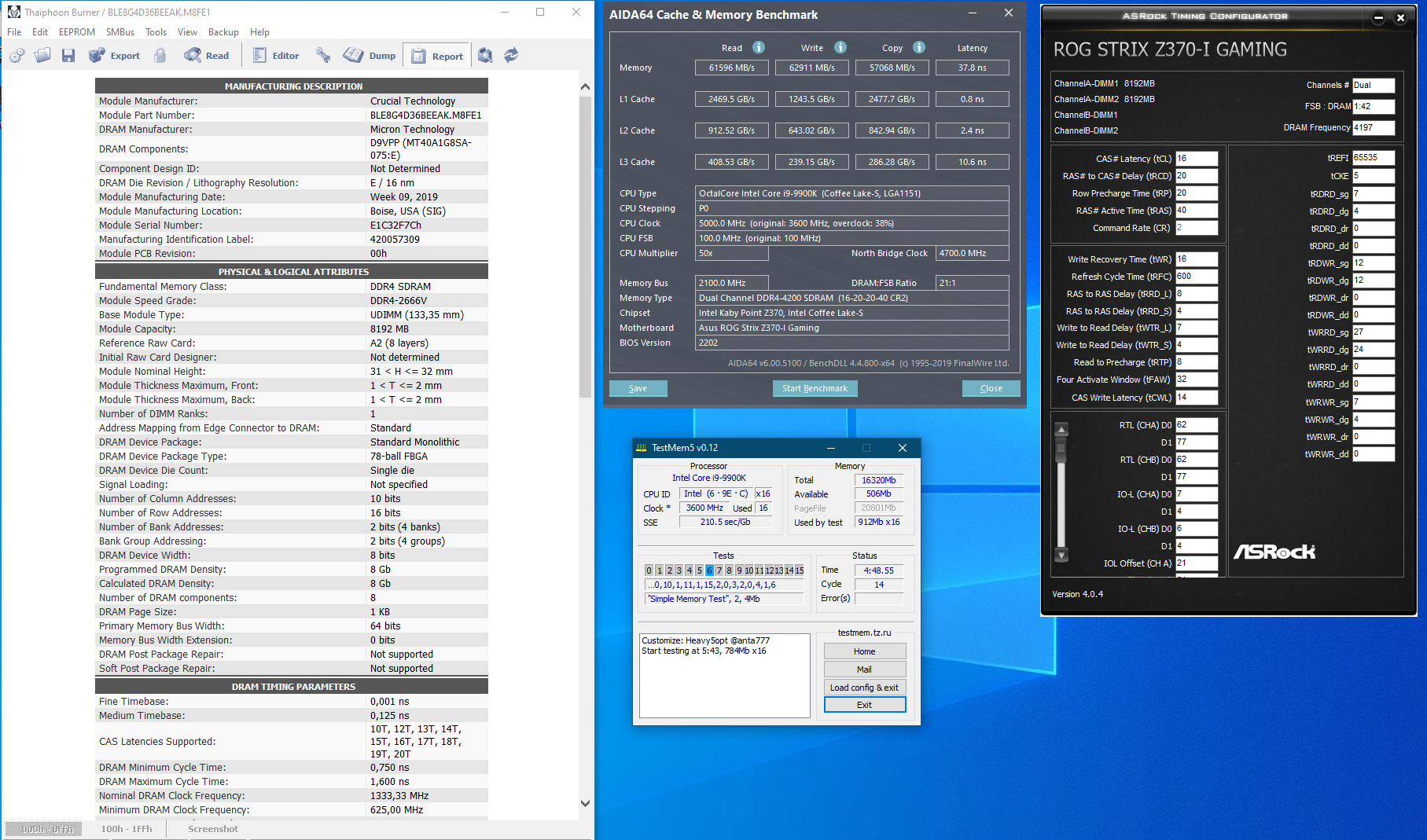Viewport: 1427px width, 840px height.
Task: Click the padlock icon in Thaiphoon toolbar
Action: coord(160,55)
